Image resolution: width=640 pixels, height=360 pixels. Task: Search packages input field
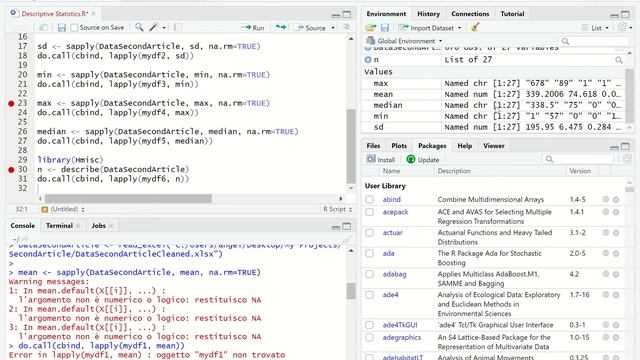pyautogui.click(x=577, y=159)
